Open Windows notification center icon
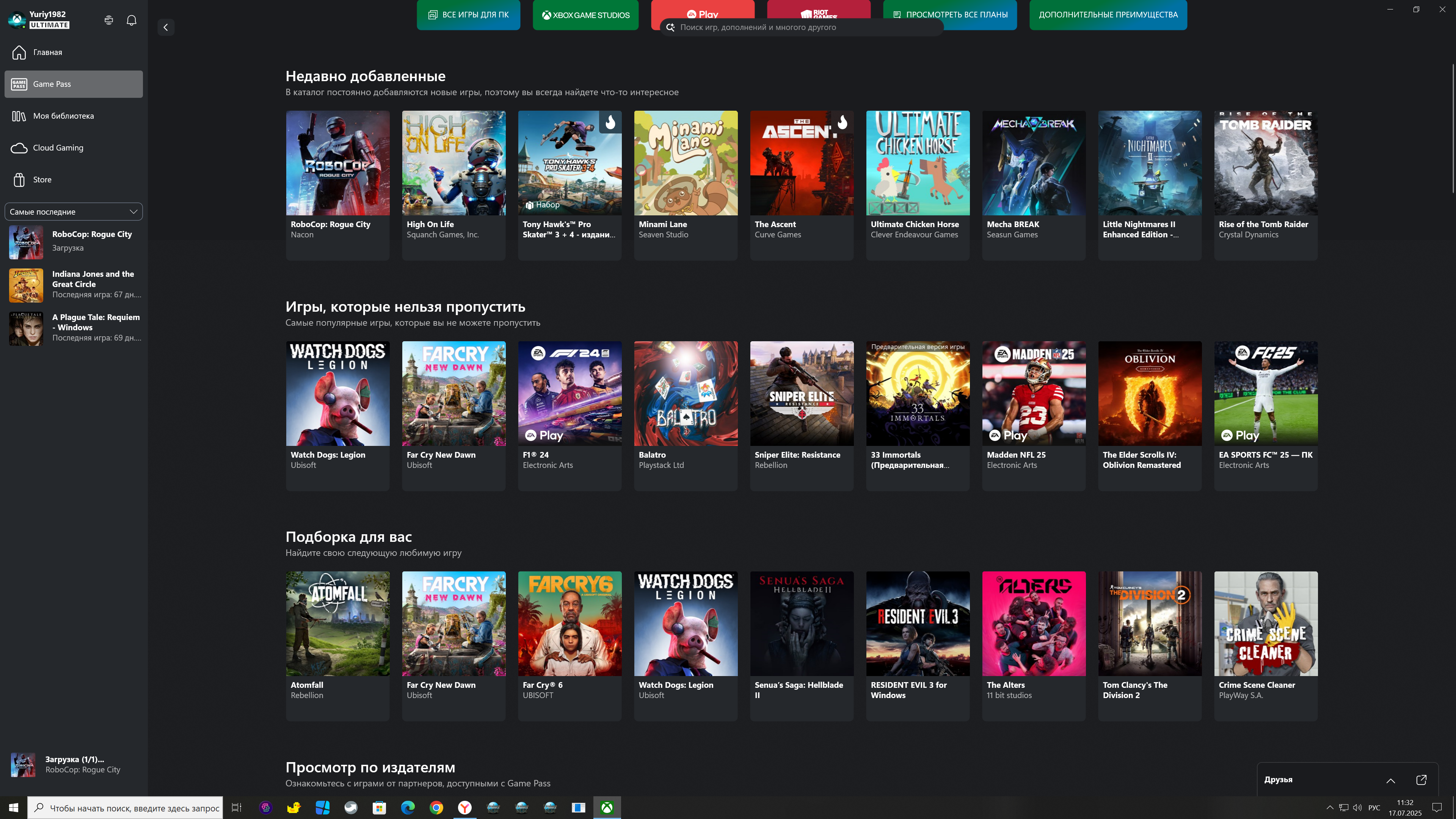Viewport: 1456px width, 819px height. pyautogui.click(x=1437, y=808)
